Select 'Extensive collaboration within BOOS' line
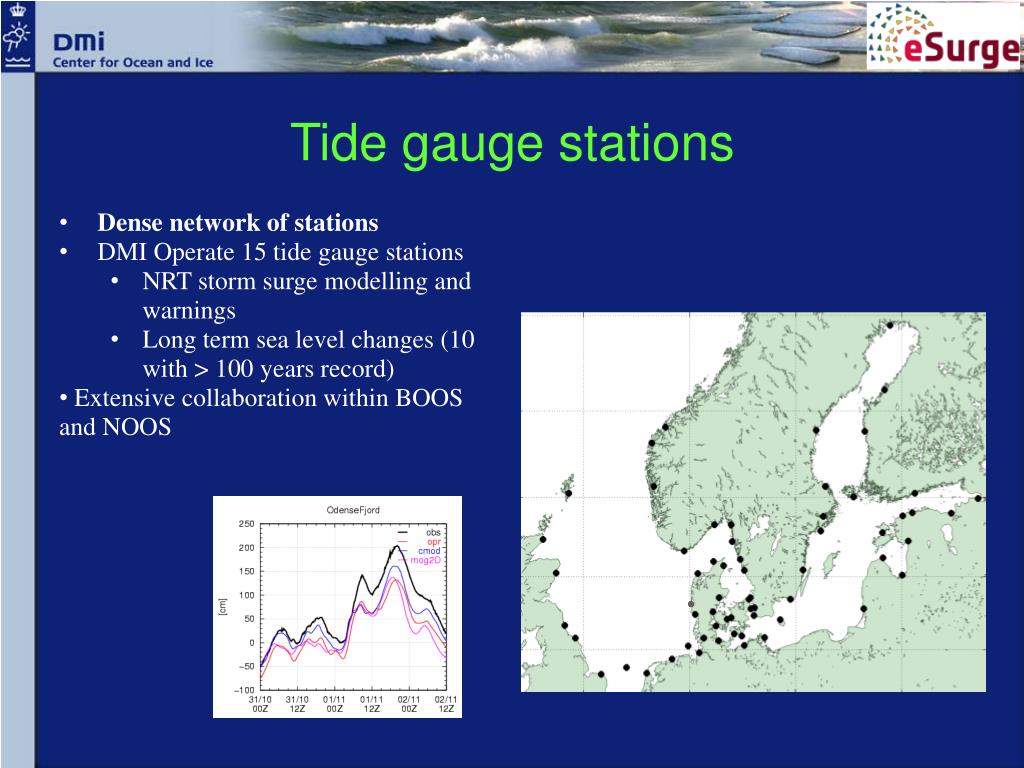The image size is (1024, 768). [x=268, y=398]
